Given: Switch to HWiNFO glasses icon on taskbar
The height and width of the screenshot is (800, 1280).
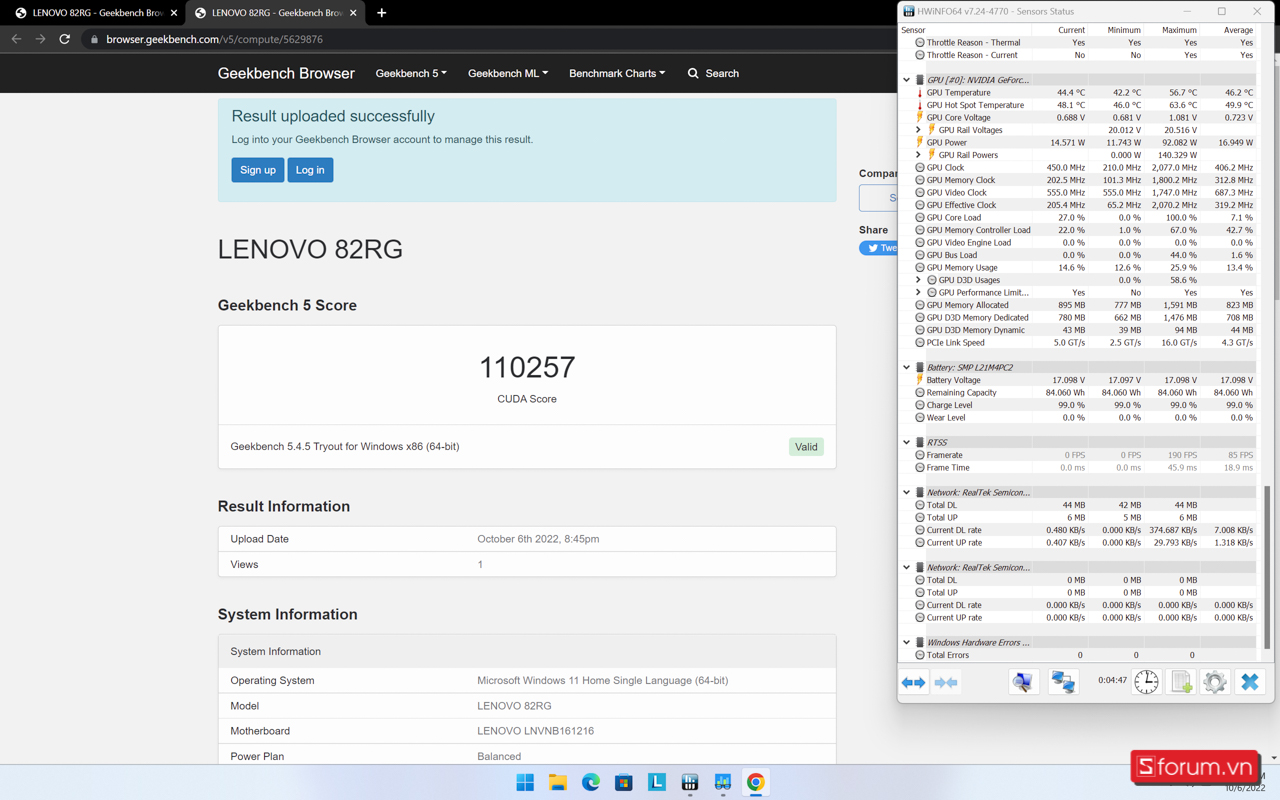Looking at the screenshot, I should tap(723, 782).
